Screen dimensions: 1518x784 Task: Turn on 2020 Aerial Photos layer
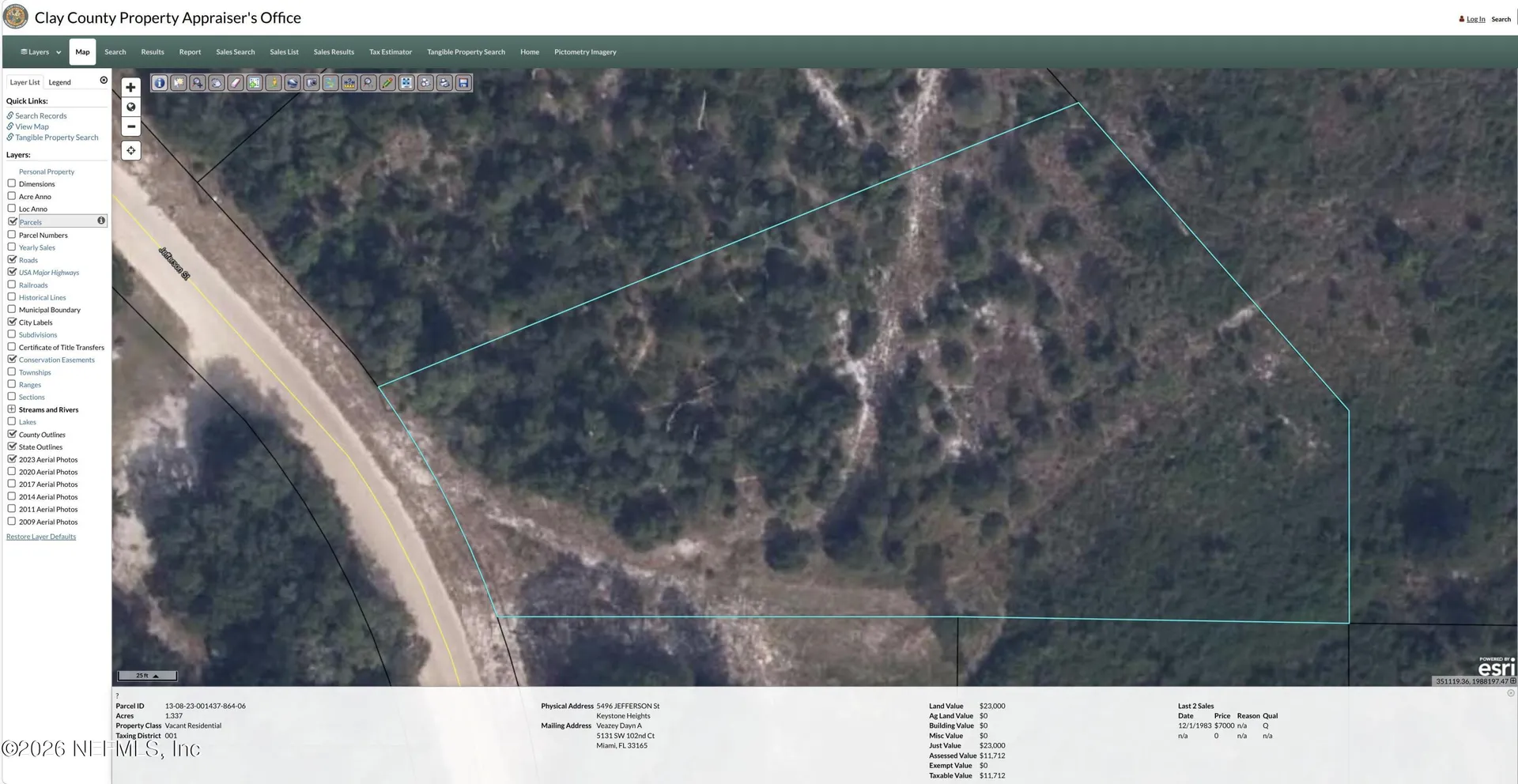(x=12, y=472)
